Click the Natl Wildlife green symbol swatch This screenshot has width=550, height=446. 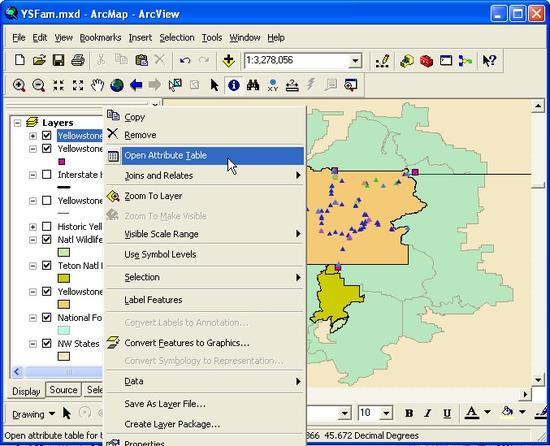63,252
